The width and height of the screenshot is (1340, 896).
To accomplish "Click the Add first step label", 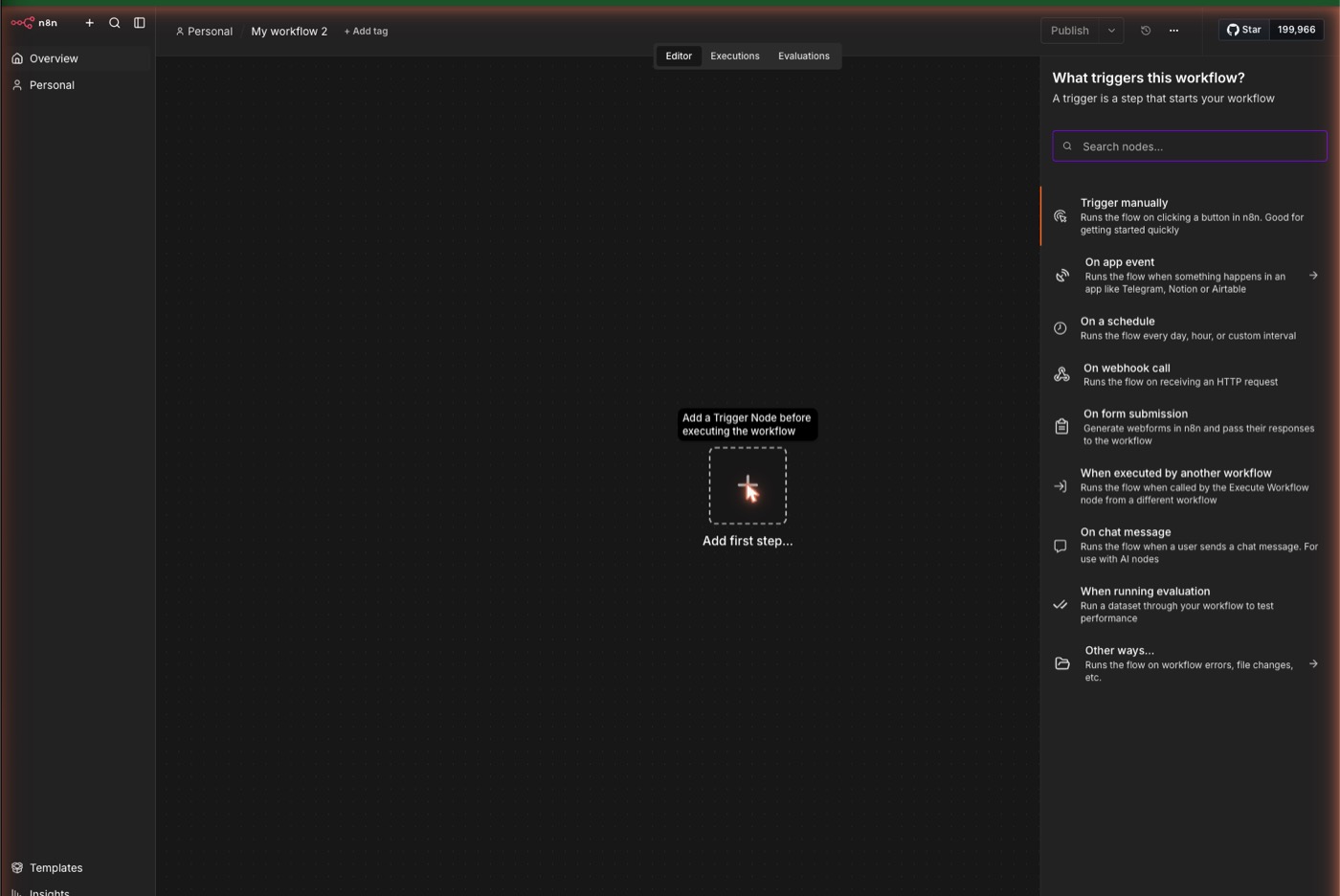I will point(748,541).
